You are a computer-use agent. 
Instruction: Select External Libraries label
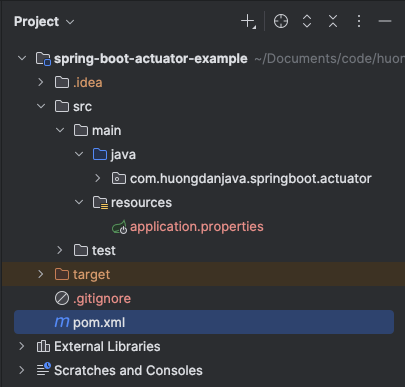107,347
